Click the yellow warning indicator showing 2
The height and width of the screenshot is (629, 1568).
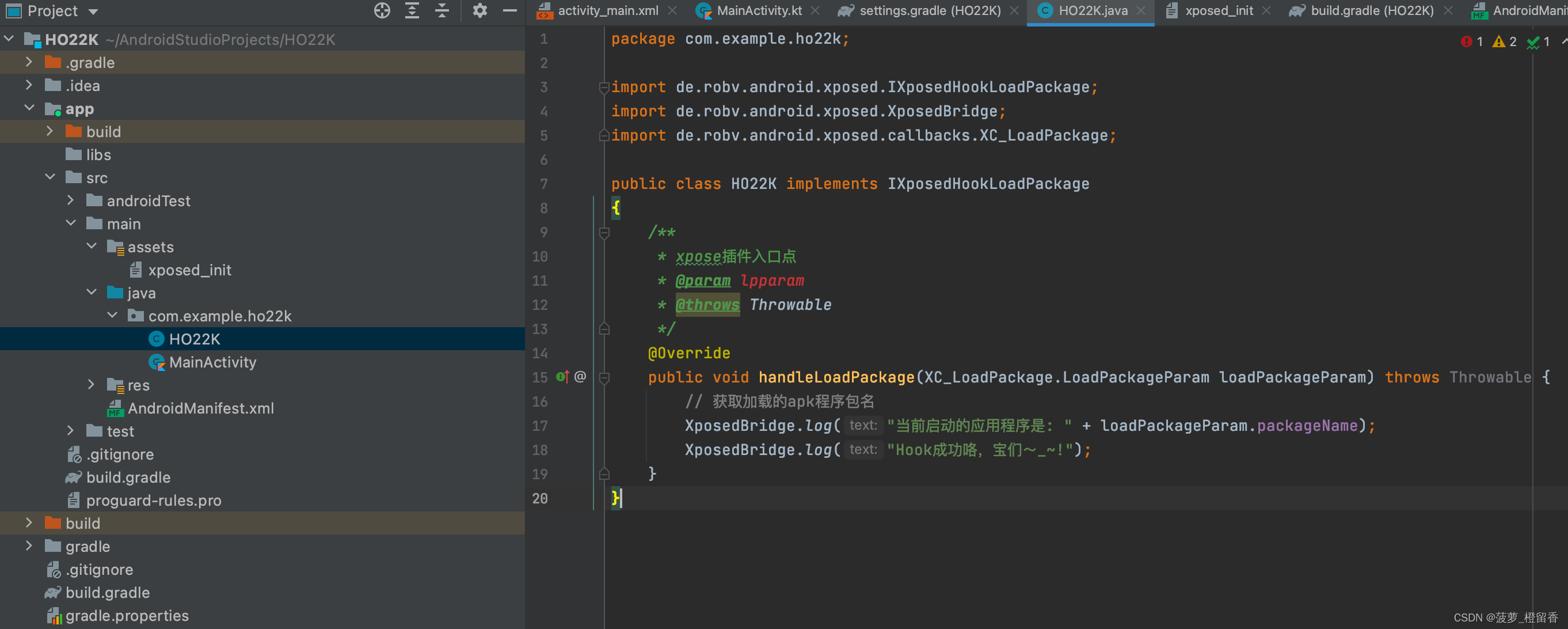point(1500,41)
